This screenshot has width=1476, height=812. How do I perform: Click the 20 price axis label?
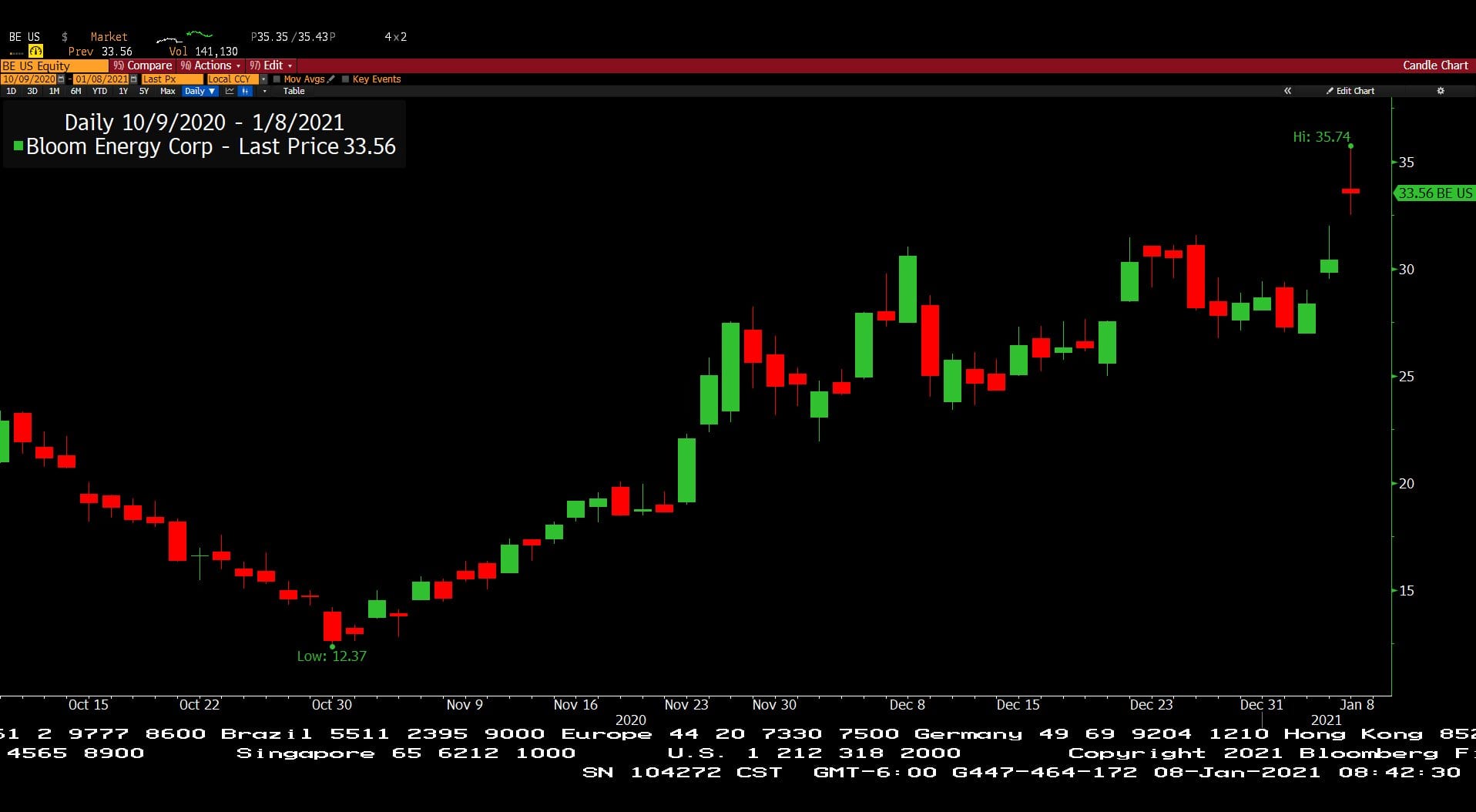[x=1407, y=484]
